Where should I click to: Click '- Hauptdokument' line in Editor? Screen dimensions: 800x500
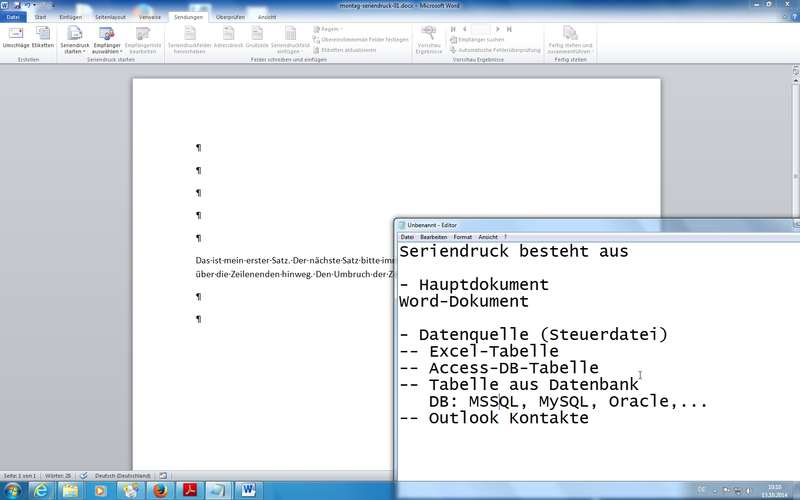click(474, 285)
